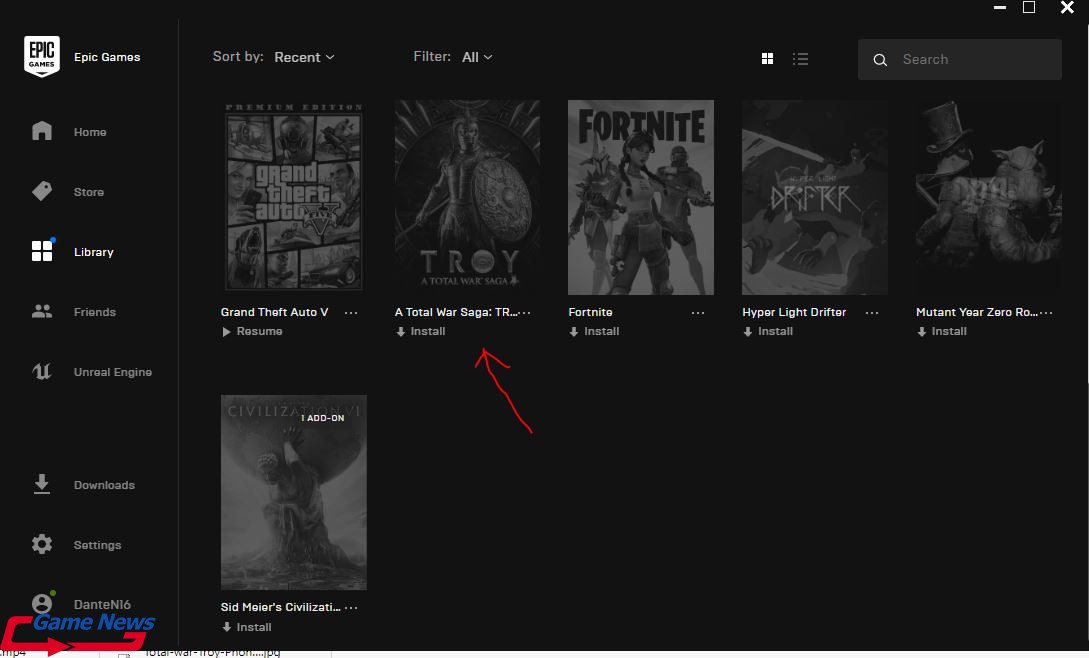This screenshot has width=1089, height=658.
Task: Open the Downloads sidebar icon
Action: 42,485
